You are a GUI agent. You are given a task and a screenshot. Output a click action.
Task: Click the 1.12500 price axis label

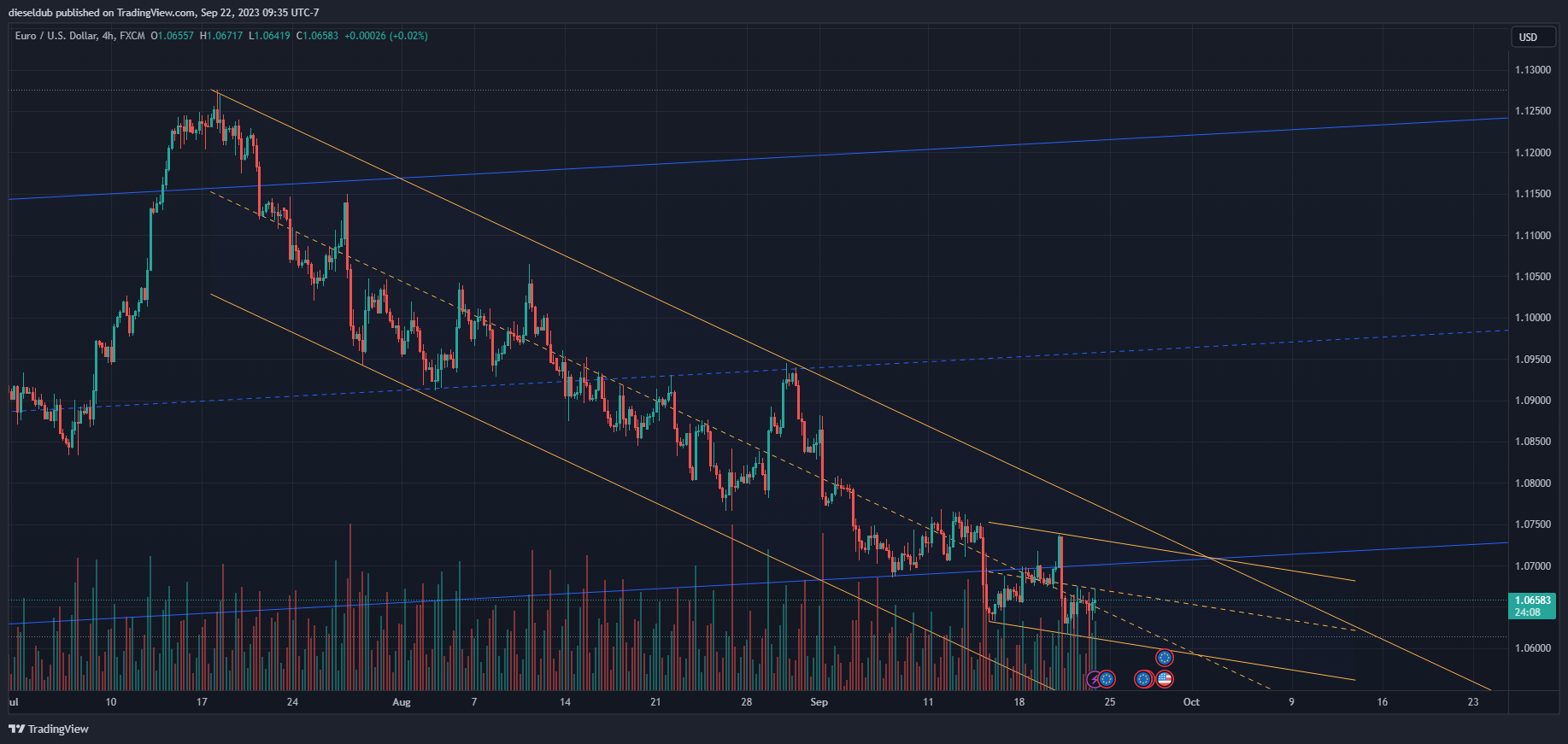1532,111
